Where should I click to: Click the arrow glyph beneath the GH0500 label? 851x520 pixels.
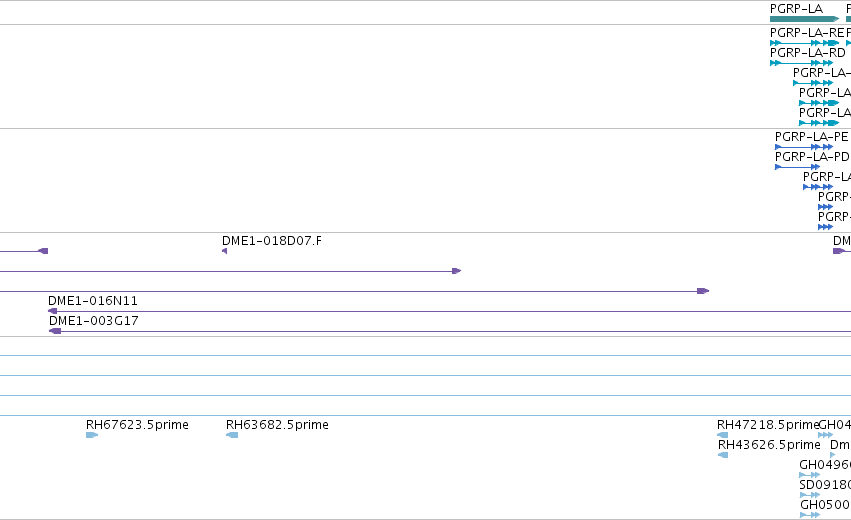pos(810,515)
